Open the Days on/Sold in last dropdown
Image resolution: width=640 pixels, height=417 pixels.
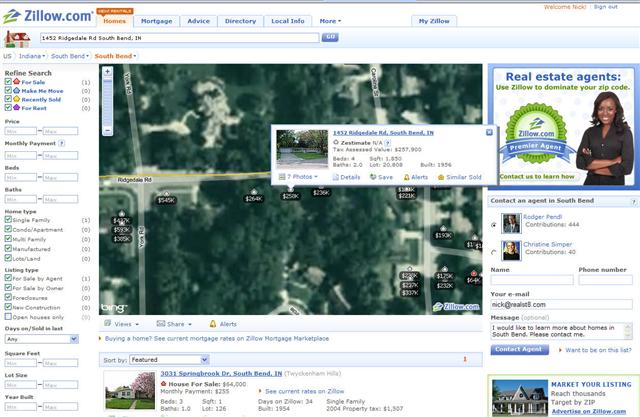tap(42, 339)
